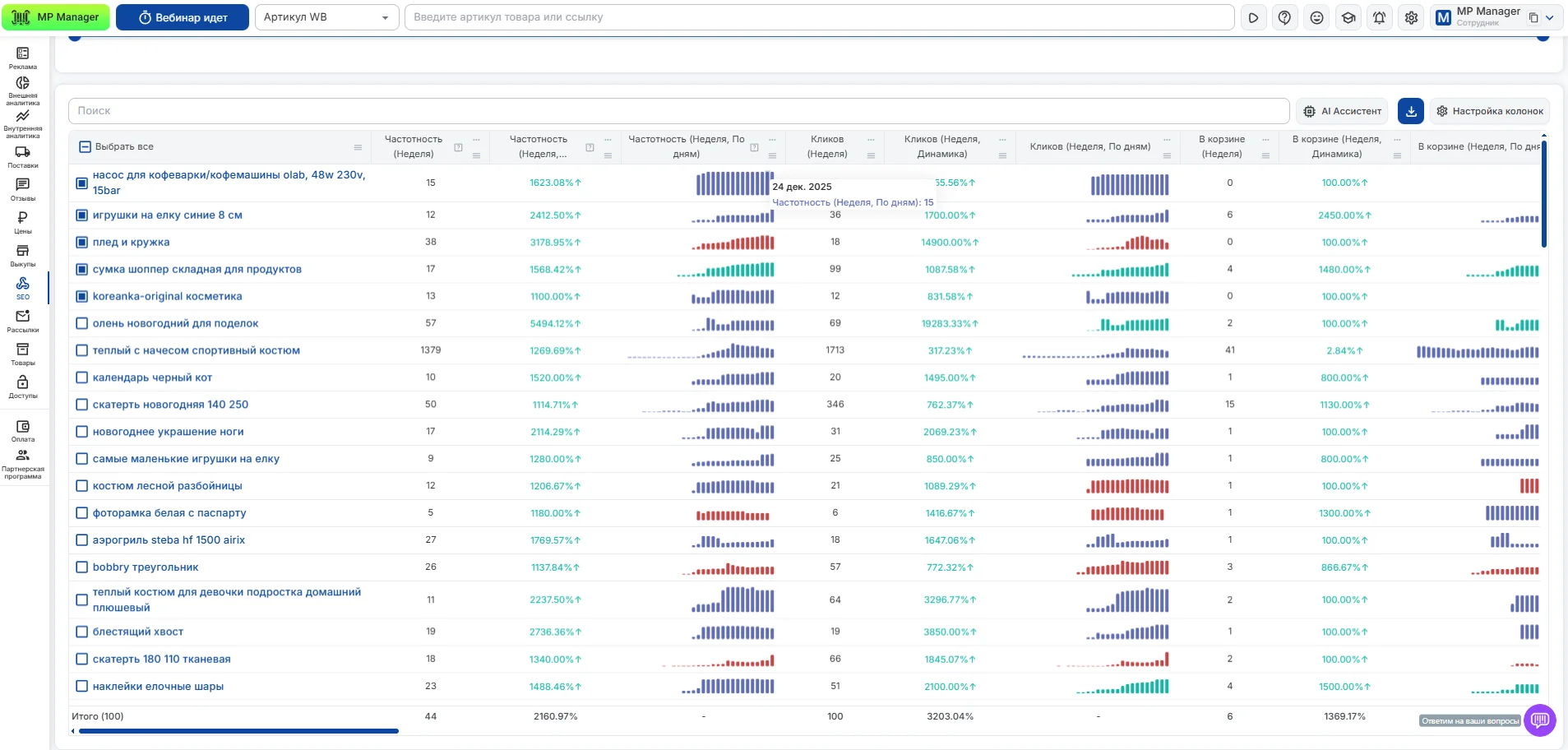The height and width of the screenshot is (750, 1568).
Task: Click the help question mark icon
Action: coord(1284,17)
